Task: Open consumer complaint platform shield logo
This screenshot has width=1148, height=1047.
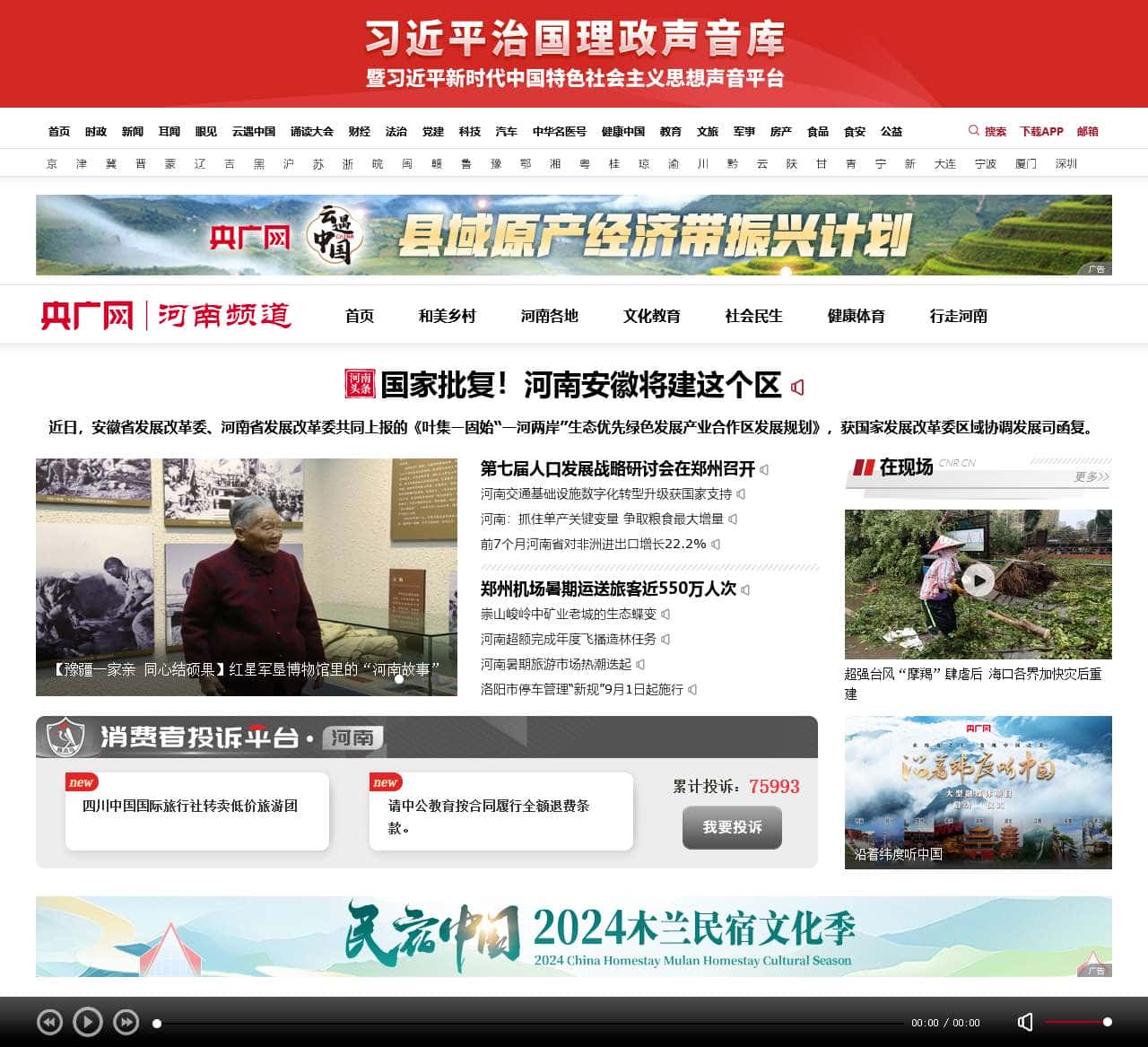Action: tap(65, 737)
